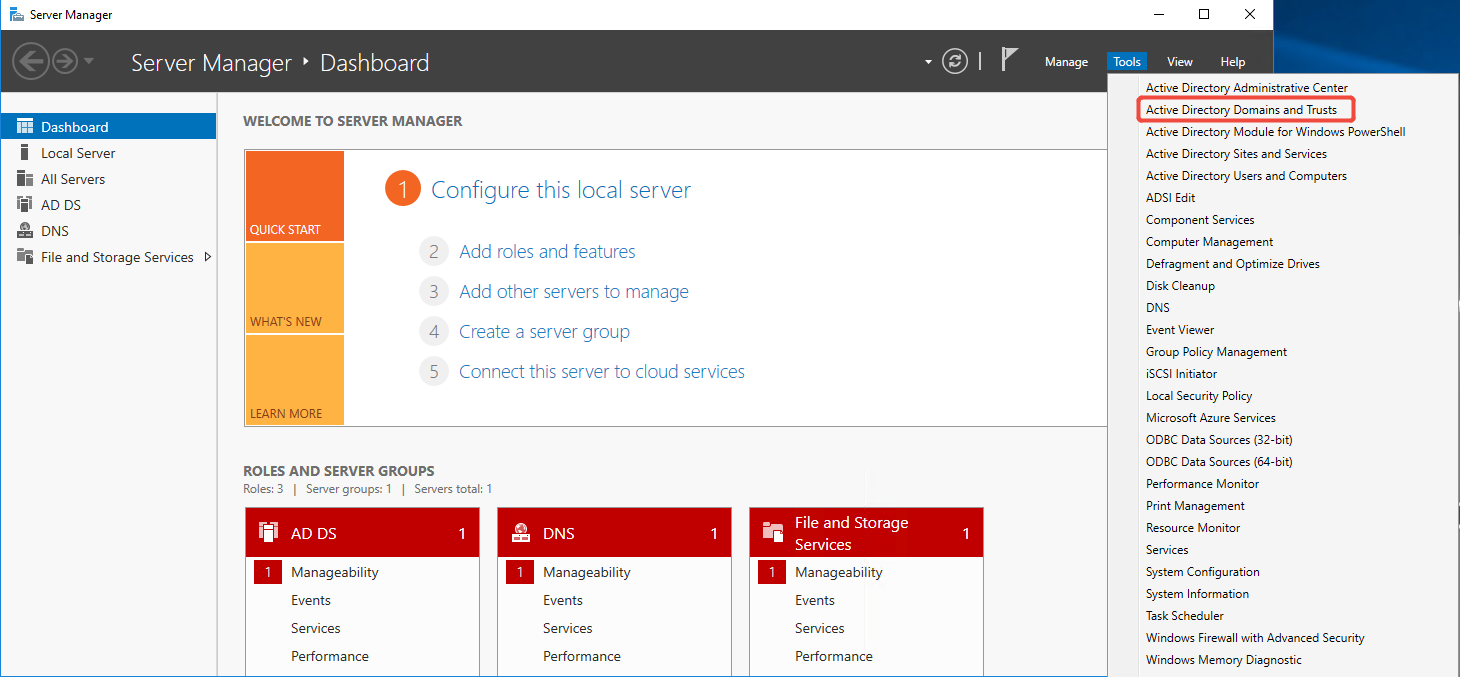Viewport: 1460px width, 677px height.
Task: Open Computer Management from Tools menu
Action: (1210, 242)
